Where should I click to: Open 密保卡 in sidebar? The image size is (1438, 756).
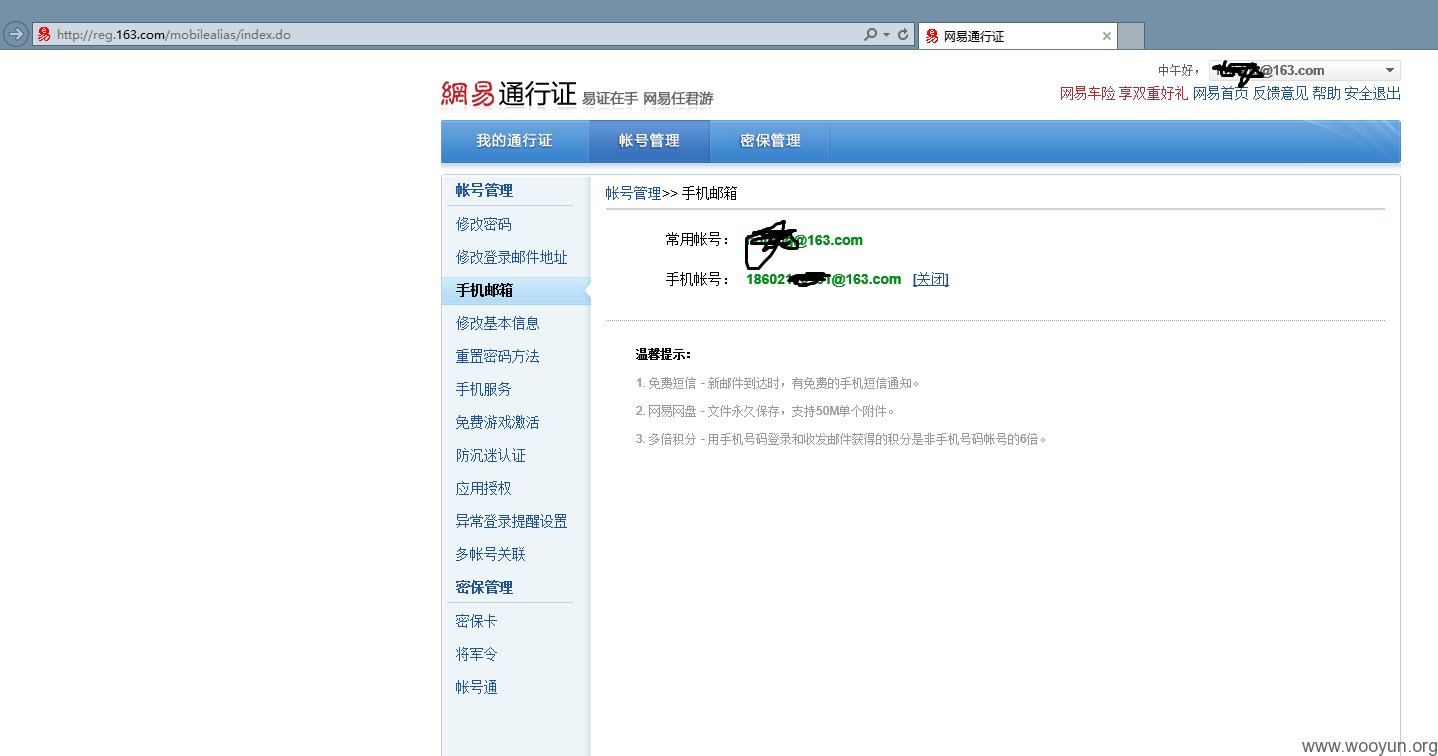point(477,621)
